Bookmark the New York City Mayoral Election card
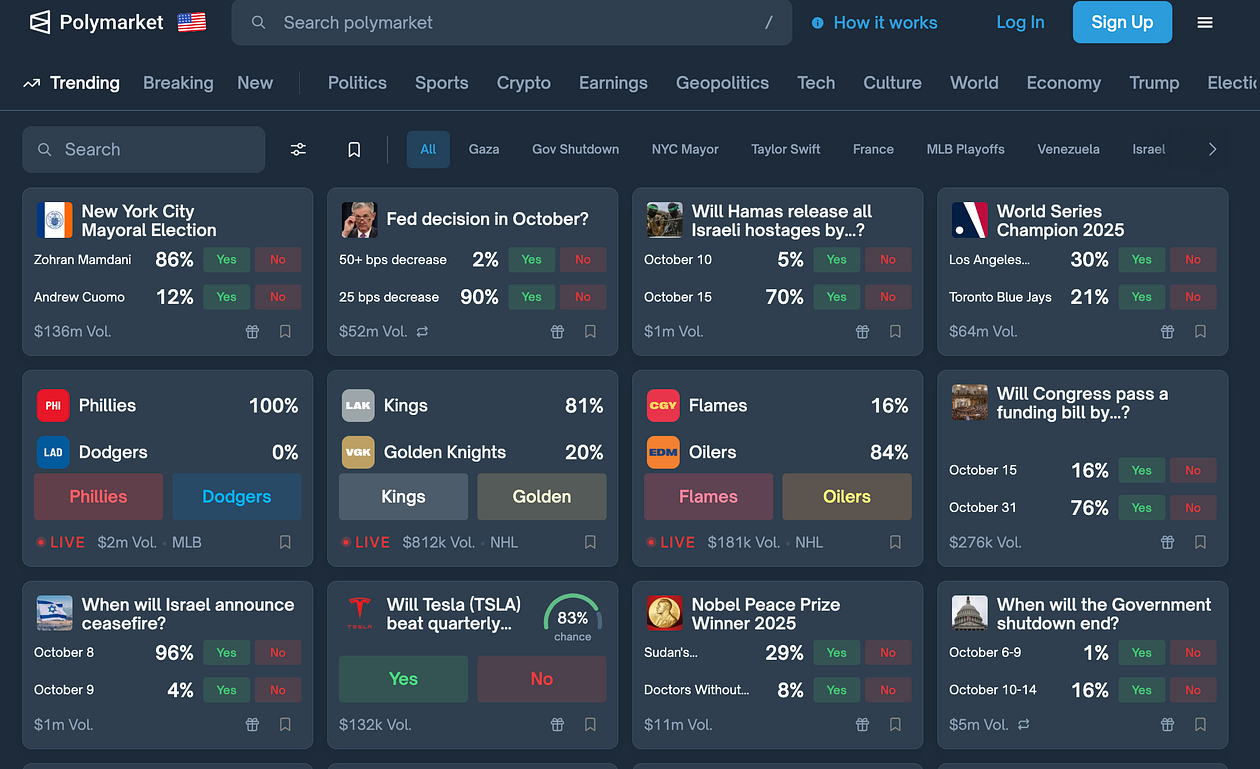This screenshot has width=1260, height=769. tap(285, 331)
